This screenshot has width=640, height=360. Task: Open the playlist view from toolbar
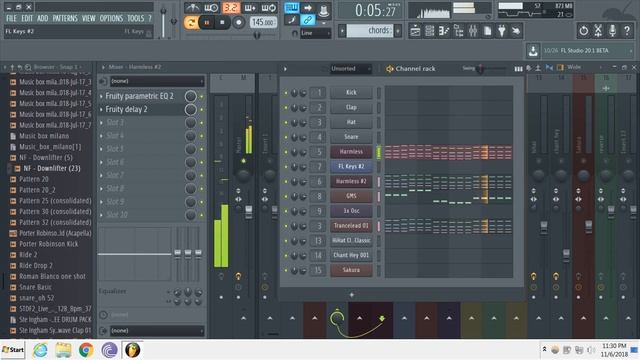415,31
